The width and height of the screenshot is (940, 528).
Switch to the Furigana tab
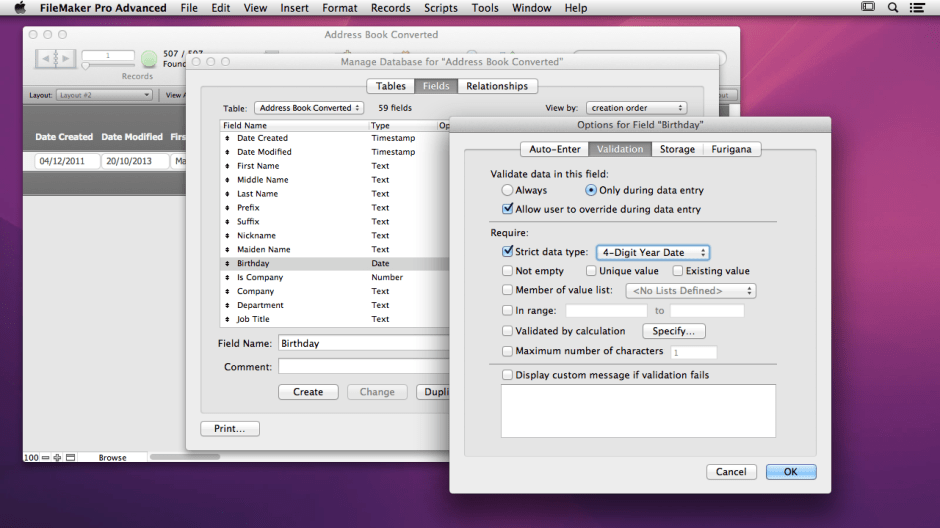(x=731, y=149)
